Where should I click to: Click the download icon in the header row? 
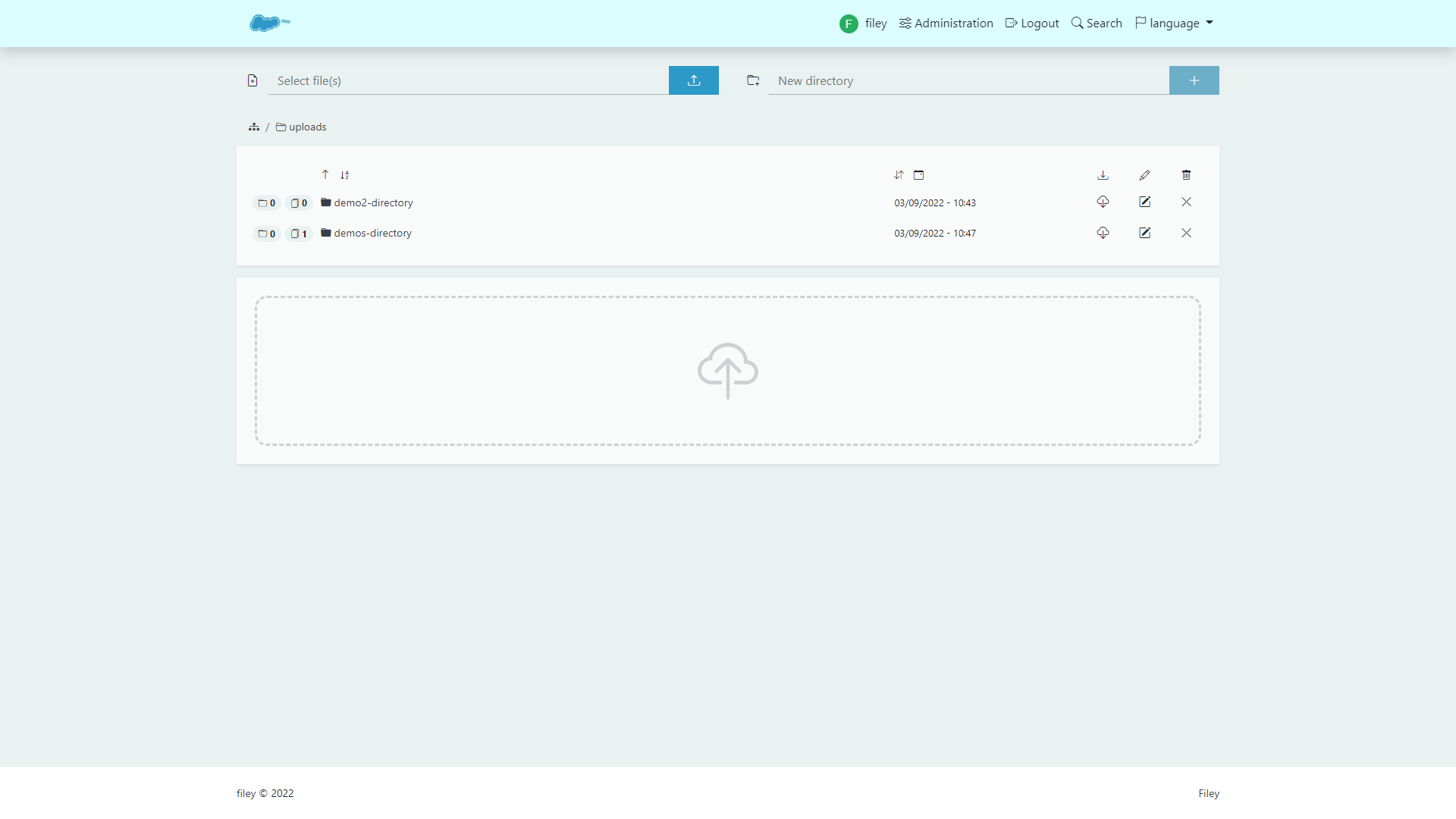click(x=1103, y=175)
